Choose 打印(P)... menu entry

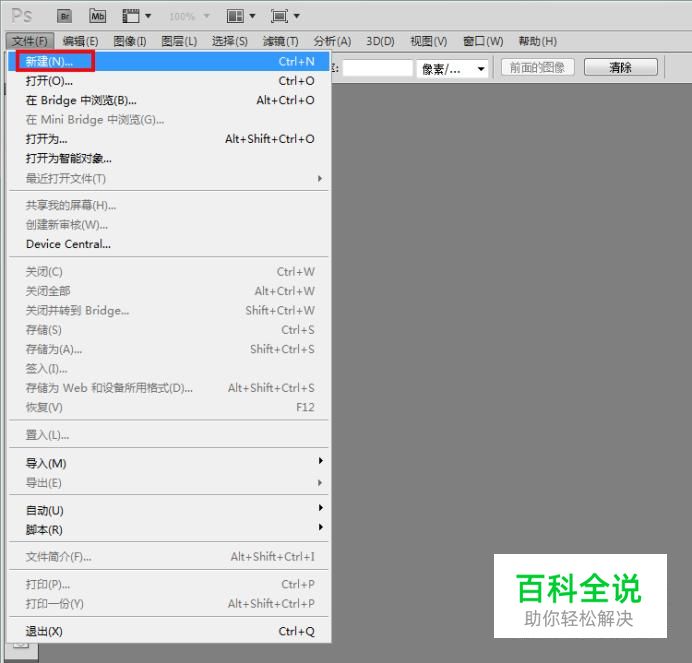169,584
